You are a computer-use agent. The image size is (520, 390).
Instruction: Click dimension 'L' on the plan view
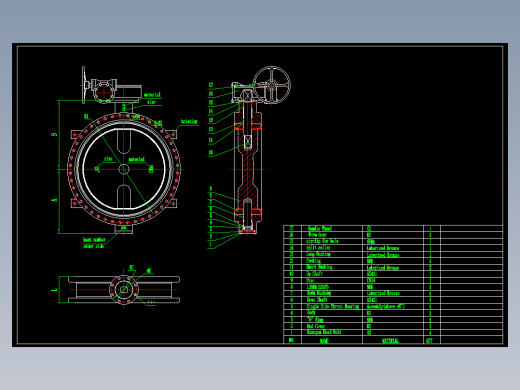(x=54, y=290)
